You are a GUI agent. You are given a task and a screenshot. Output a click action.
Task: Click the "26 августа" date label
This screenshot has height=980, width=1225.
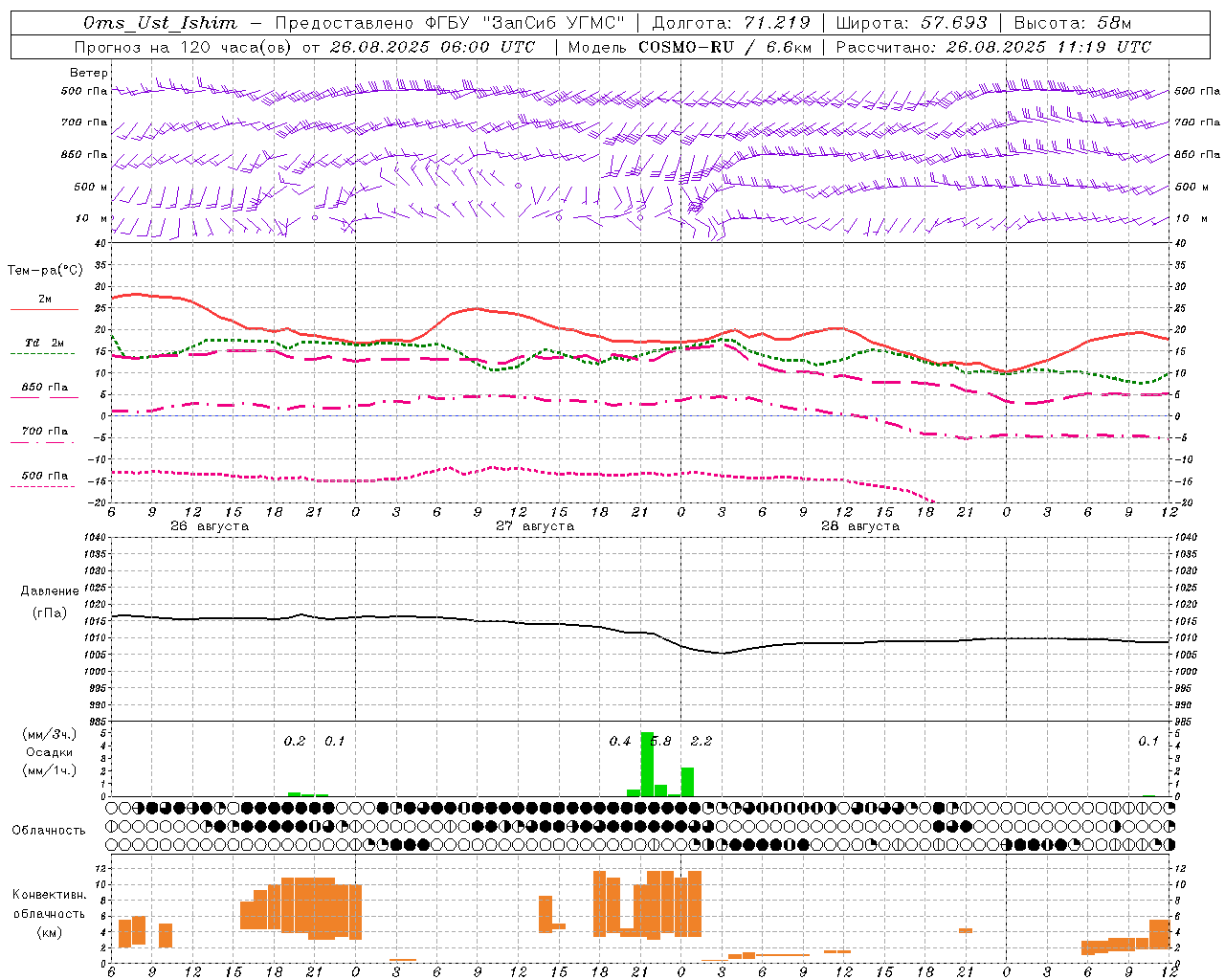pyautogui.click(x=210, y=526)
